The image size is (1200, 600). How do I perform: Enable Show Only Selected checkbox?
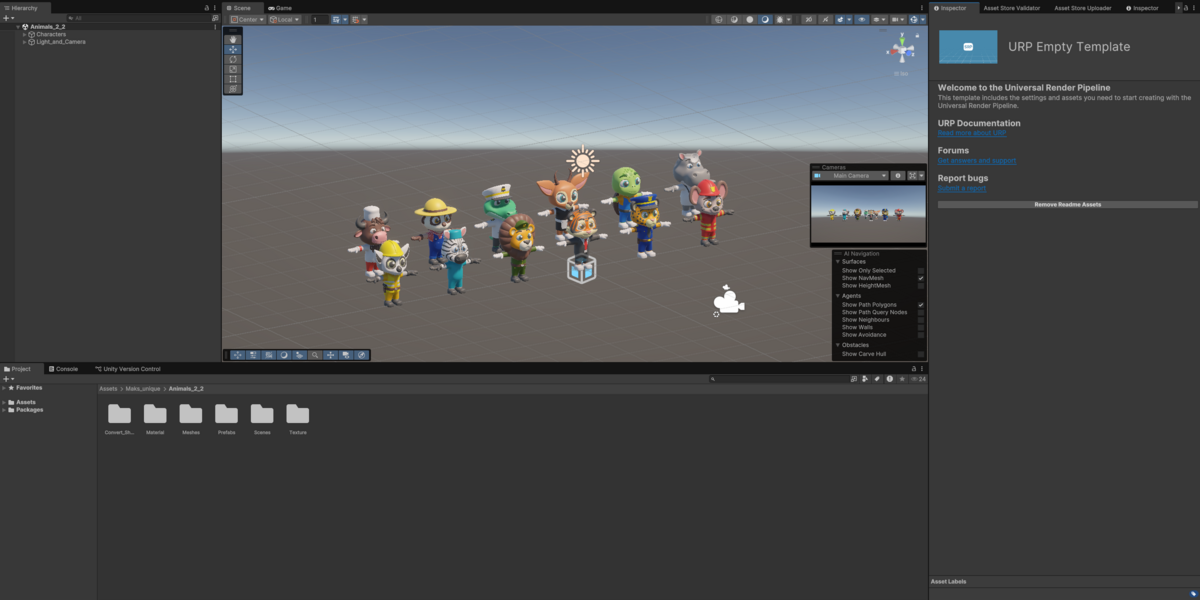click(x=921, y=271)
